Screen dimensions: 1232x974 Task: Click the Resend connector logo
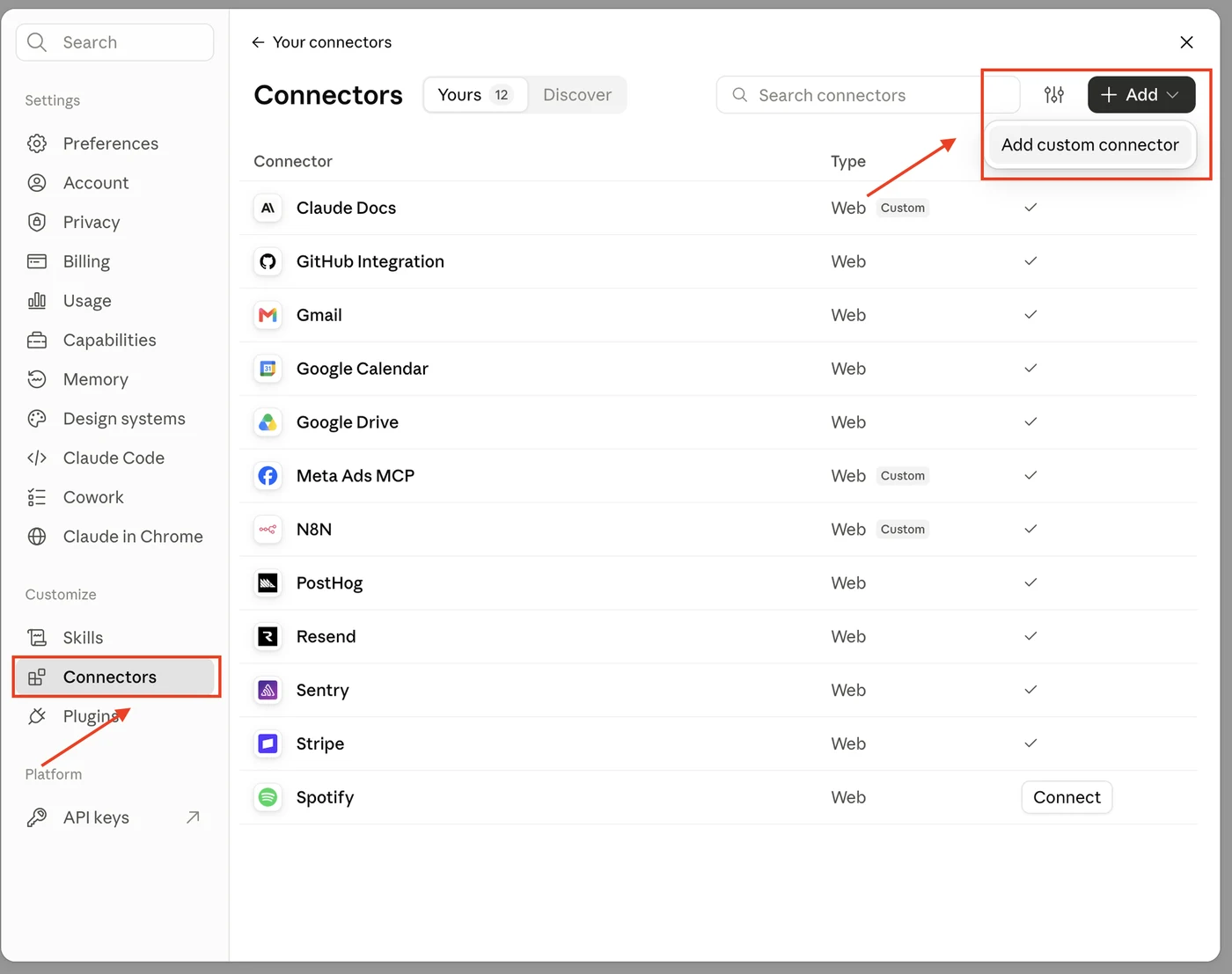(268, 637)
